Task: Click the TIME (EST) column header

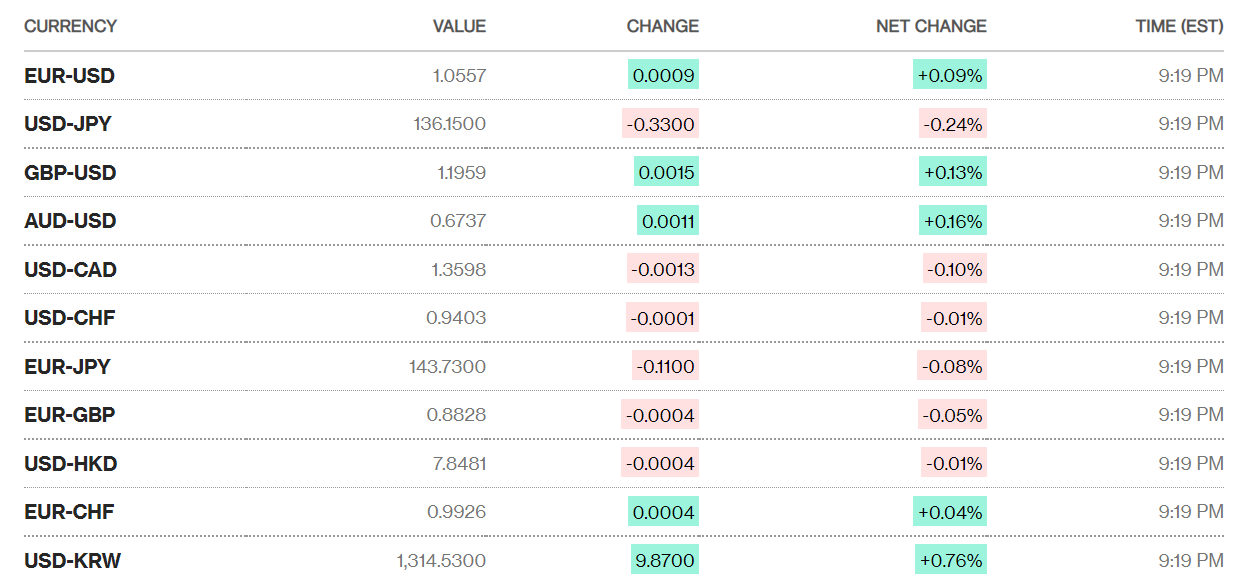Action: [x=1179, y=26]
